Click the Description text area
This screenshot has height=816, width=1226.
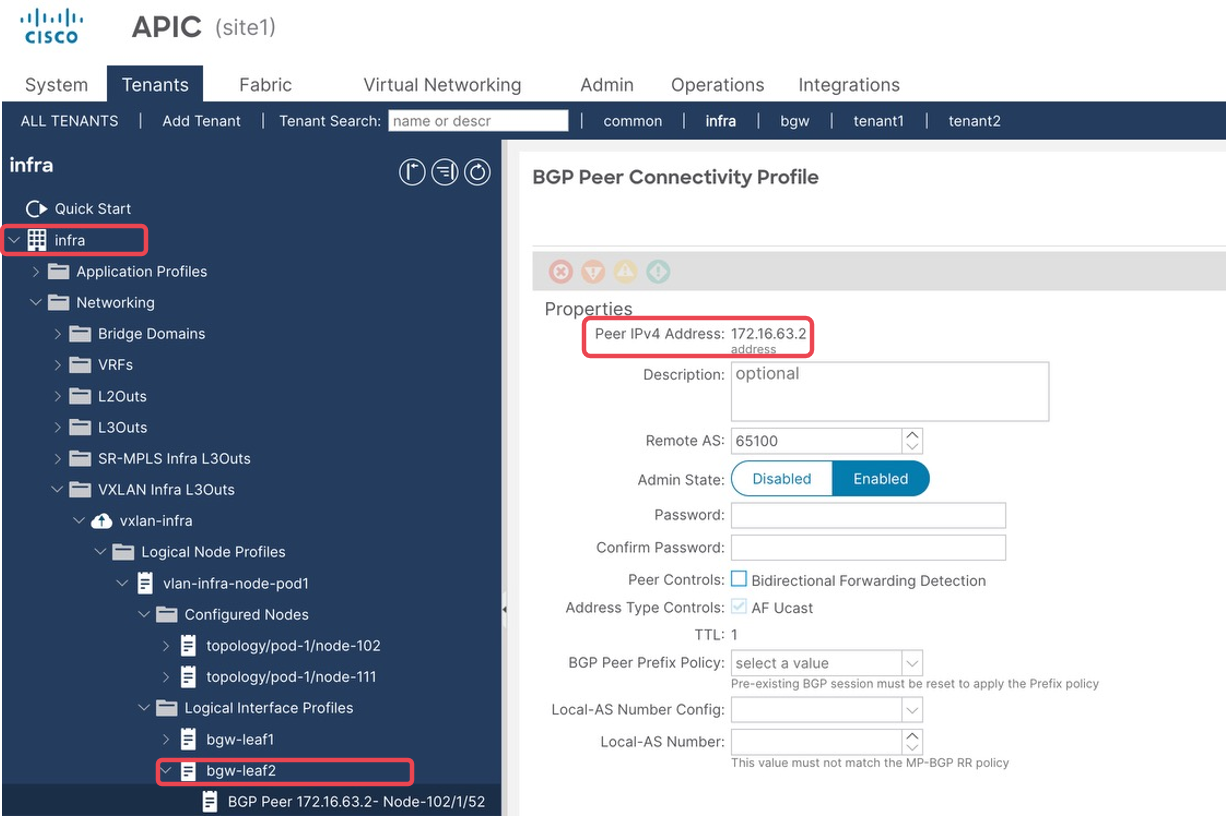tap(890, 391)
